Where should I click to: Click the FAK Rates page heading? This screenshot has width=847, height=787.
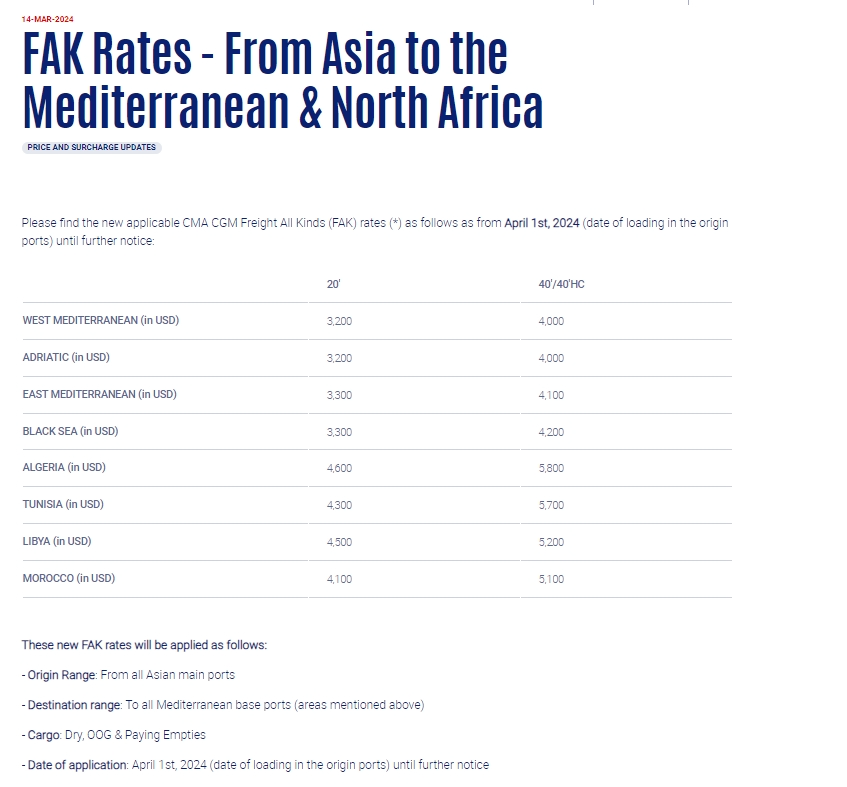(x=283, y=78)
